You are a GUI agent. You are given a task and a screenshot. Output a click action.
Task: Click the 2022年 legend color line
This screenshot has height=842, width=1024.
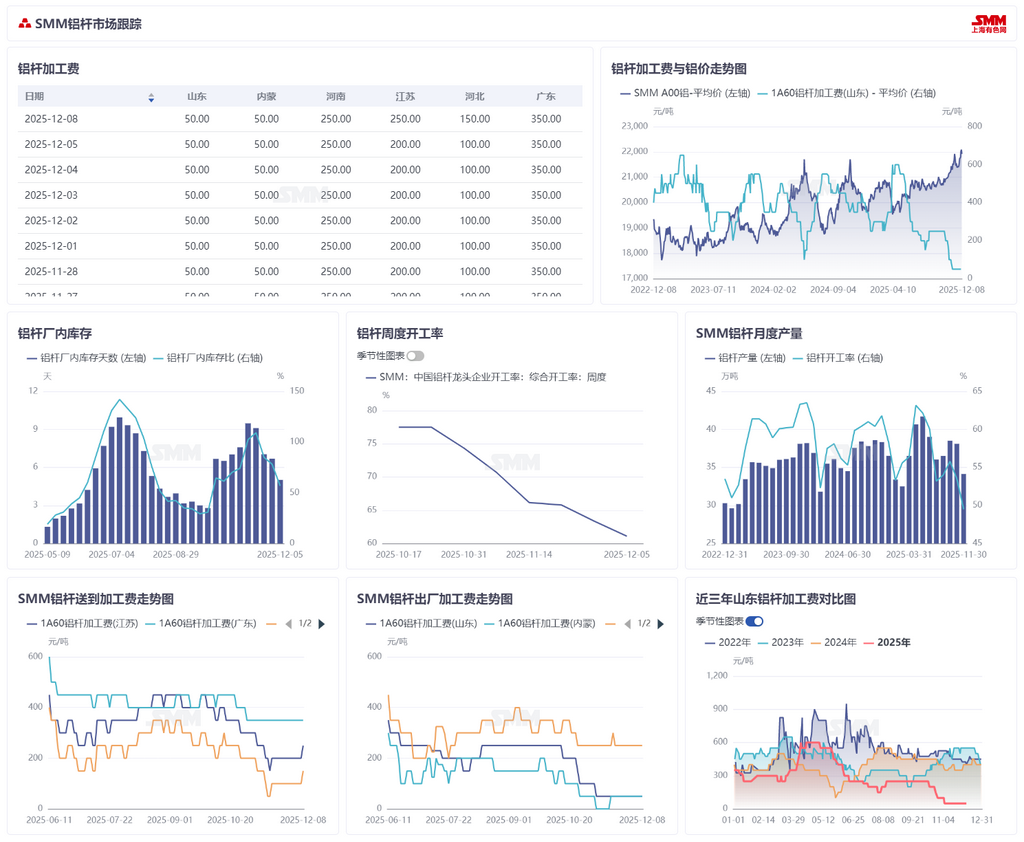[710, 643]
